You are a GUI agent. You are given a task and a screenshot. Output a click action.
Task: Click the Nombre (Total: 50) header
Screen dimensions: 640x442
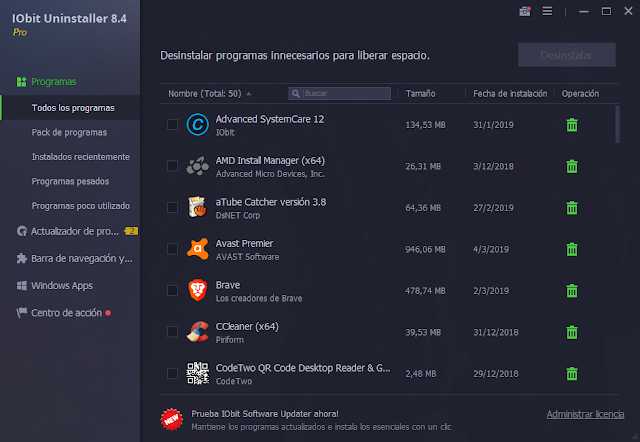(x=204, y=94)
